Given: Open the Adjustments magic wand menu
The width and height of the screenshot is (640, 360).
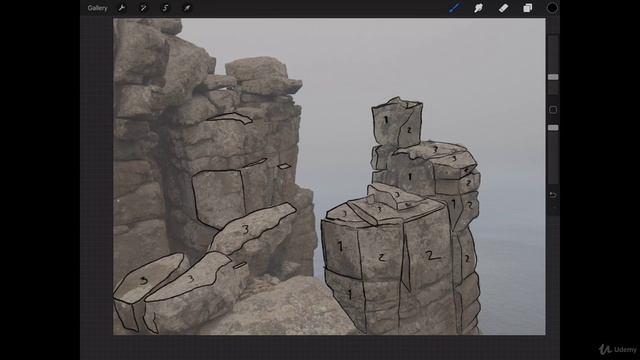Looking at the screenshot, I should tap(143, 8).
